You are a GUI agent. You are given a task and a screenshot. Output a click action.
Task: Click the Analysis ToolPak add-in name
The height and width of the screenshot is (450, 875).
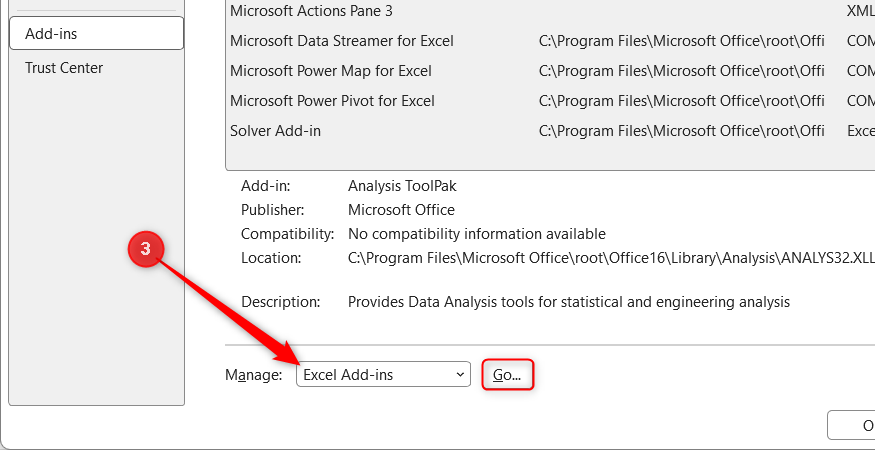click(x=402, y=186)
